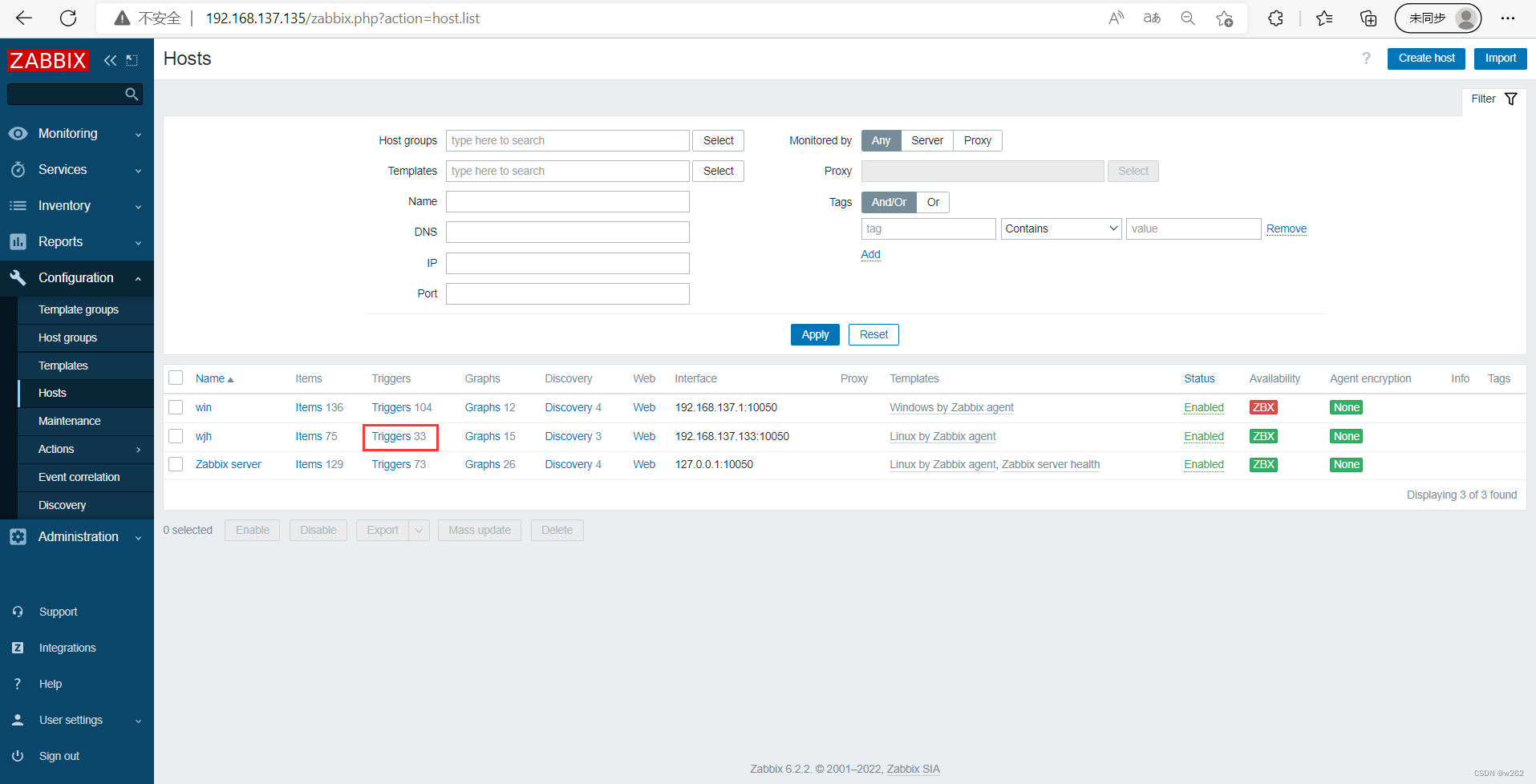Click the sidebar search magnifier icon
This screenshot has height=784, width=1536.
click(x=132, y=94)
